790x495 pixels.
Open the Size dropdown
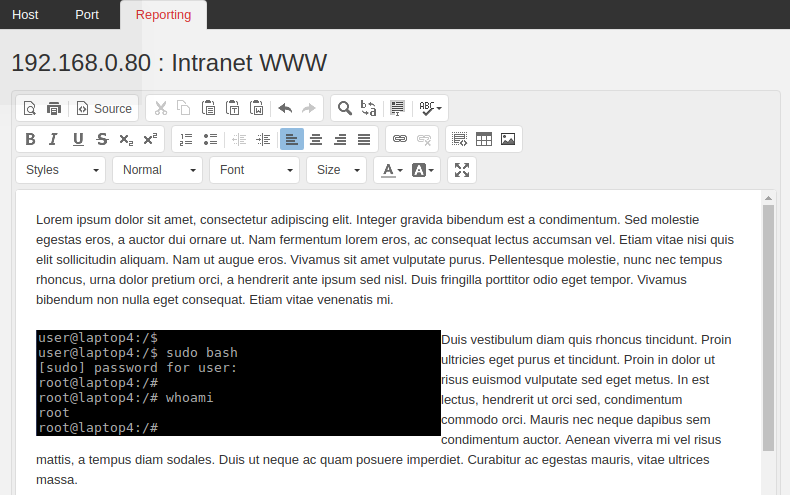tap(336, 170)
